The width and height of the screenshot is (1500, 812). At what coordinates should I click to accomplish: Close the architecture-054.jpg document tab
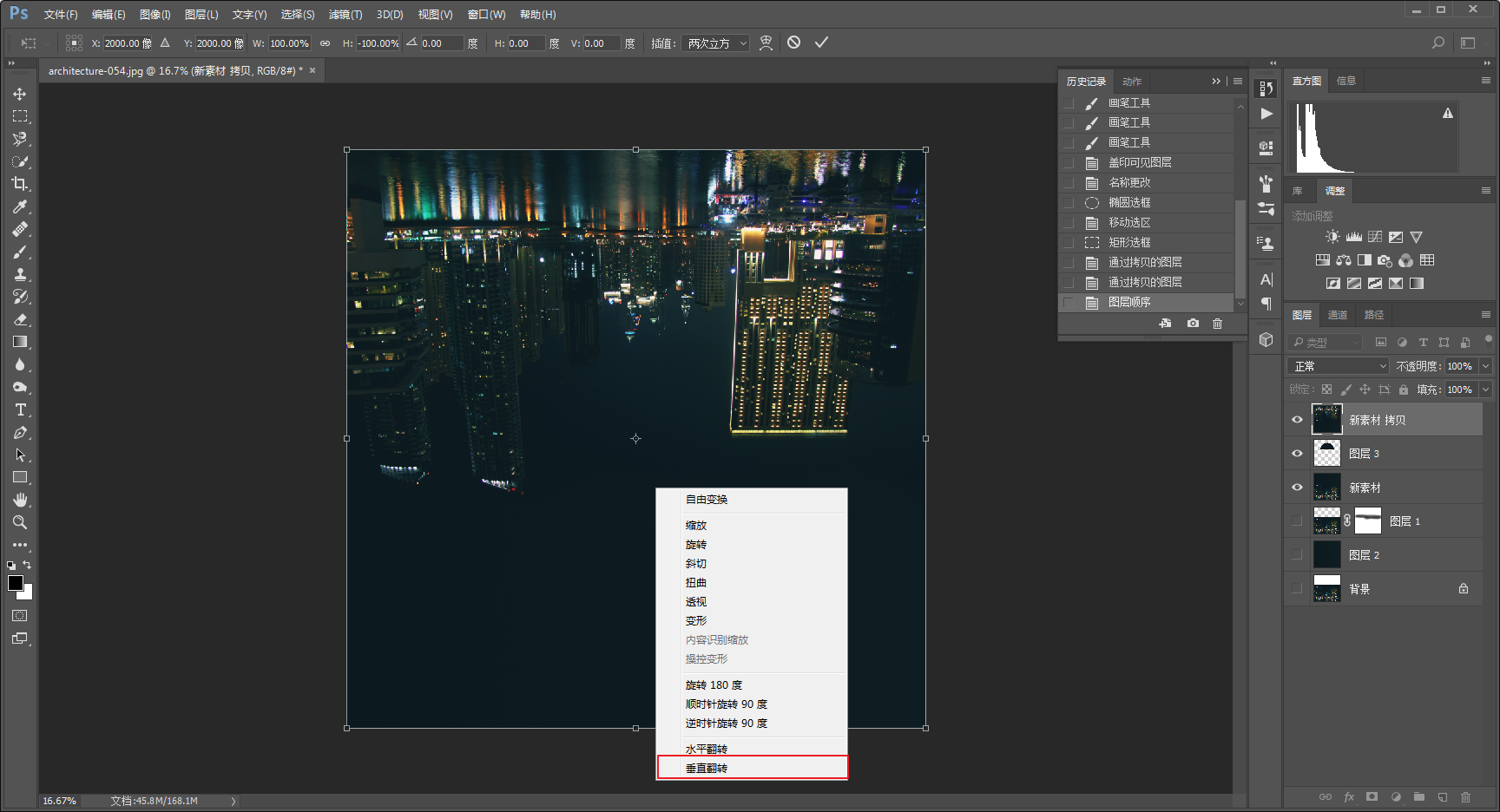tap(312, 70)
